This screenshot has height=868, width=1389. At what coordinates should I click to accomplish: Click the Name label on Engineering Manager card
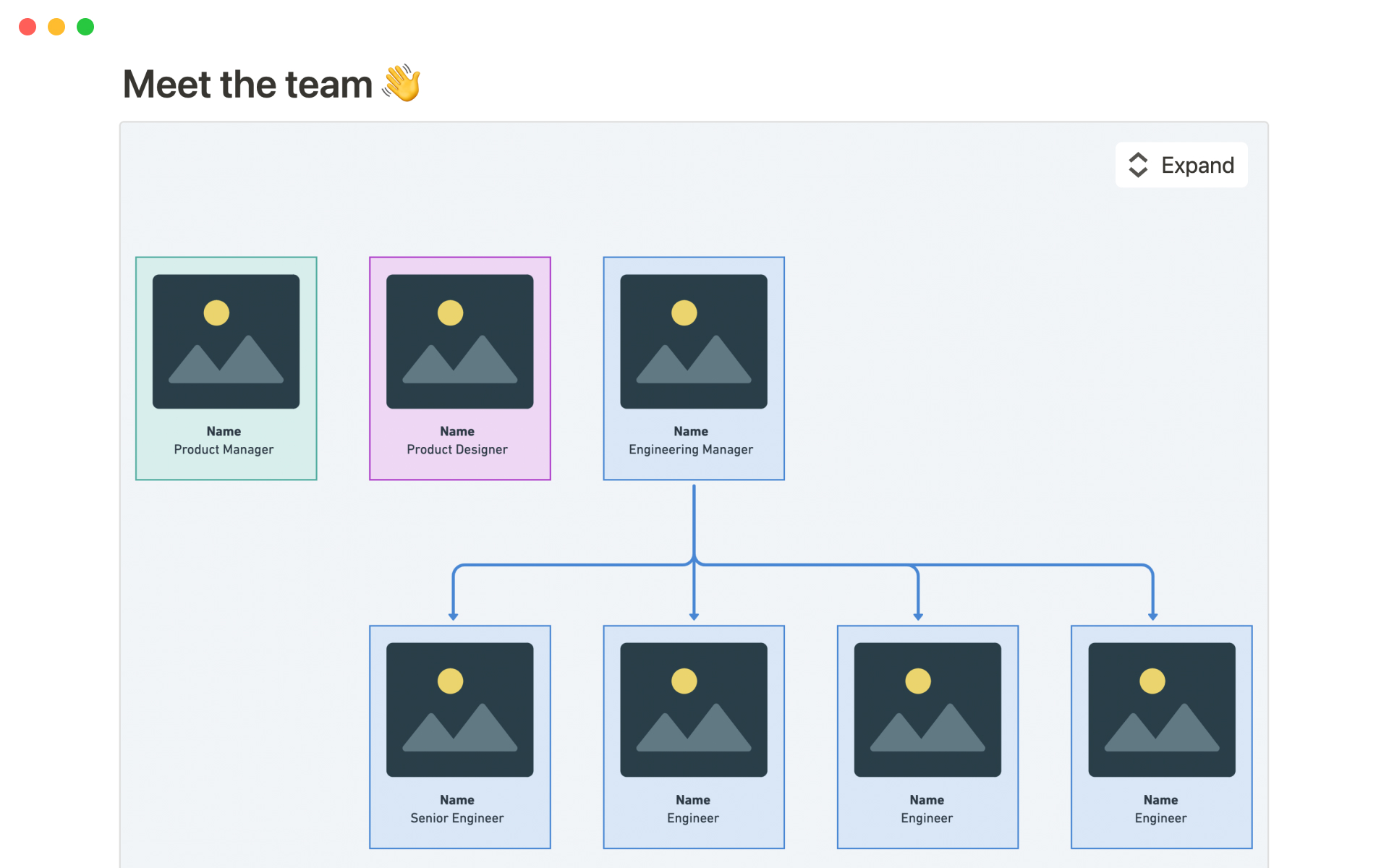(691, 431)
